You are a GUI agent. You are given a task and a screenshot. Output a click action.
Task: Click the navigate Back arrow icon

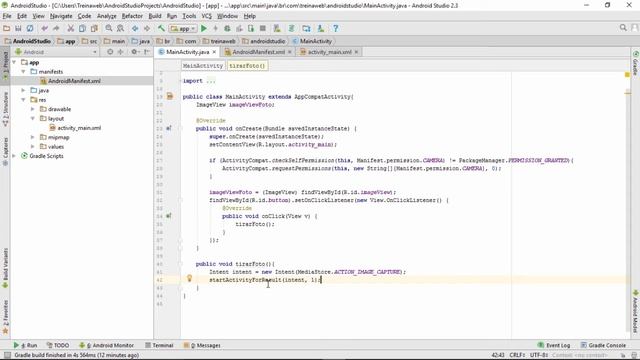point(135,29)
